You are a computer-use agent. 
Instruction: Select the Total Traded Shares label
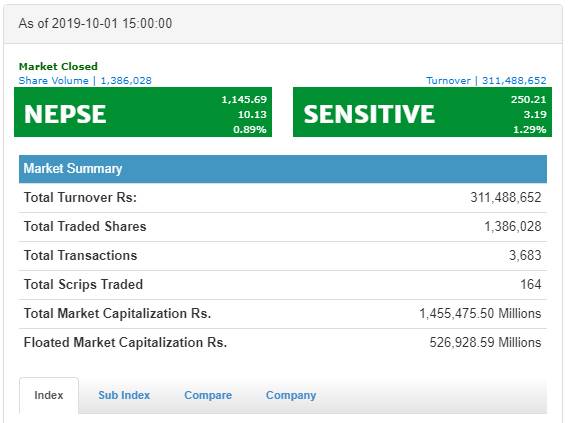(85, 226)
